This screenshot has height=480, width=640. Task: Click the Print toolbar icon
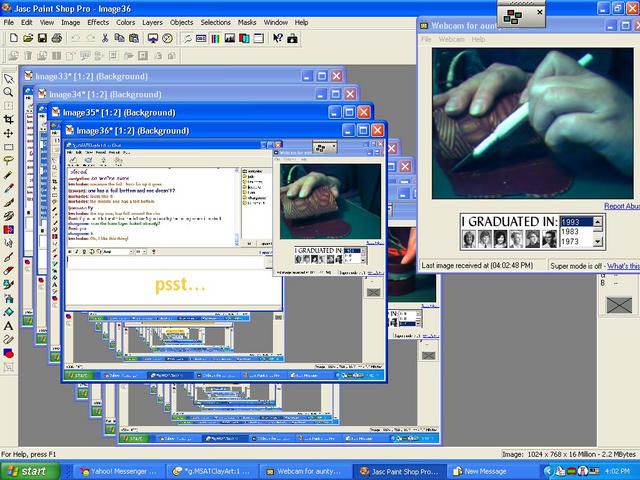click(57, 38)
